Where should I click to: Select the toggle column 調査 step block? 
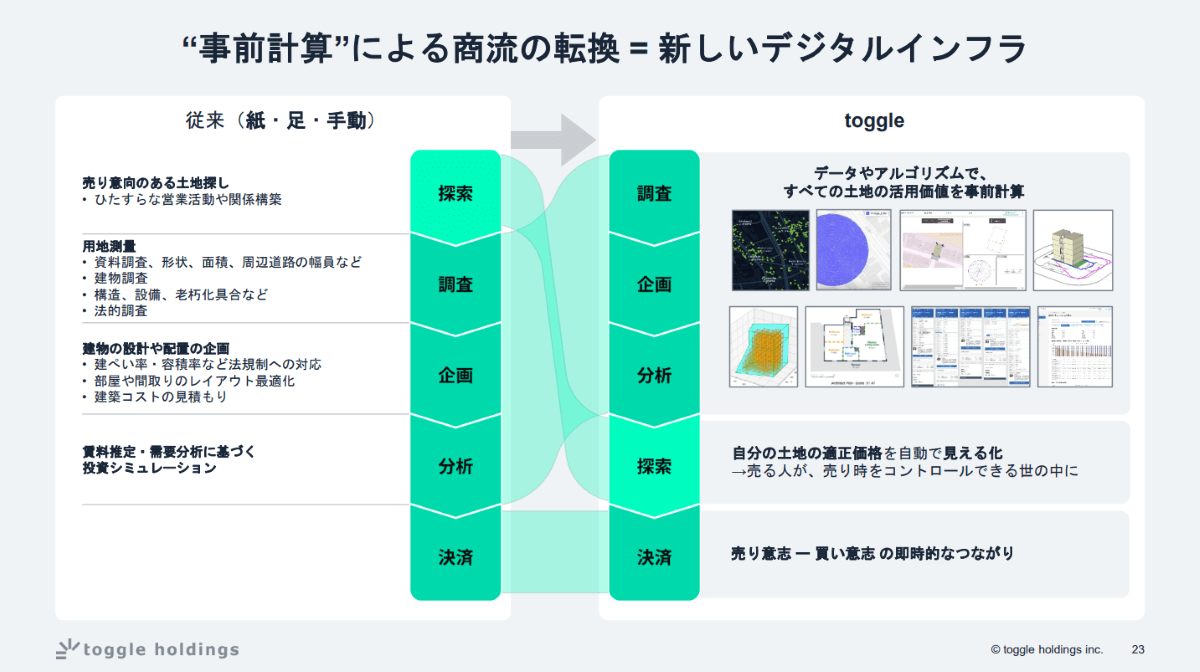click(x=655, y=194)
